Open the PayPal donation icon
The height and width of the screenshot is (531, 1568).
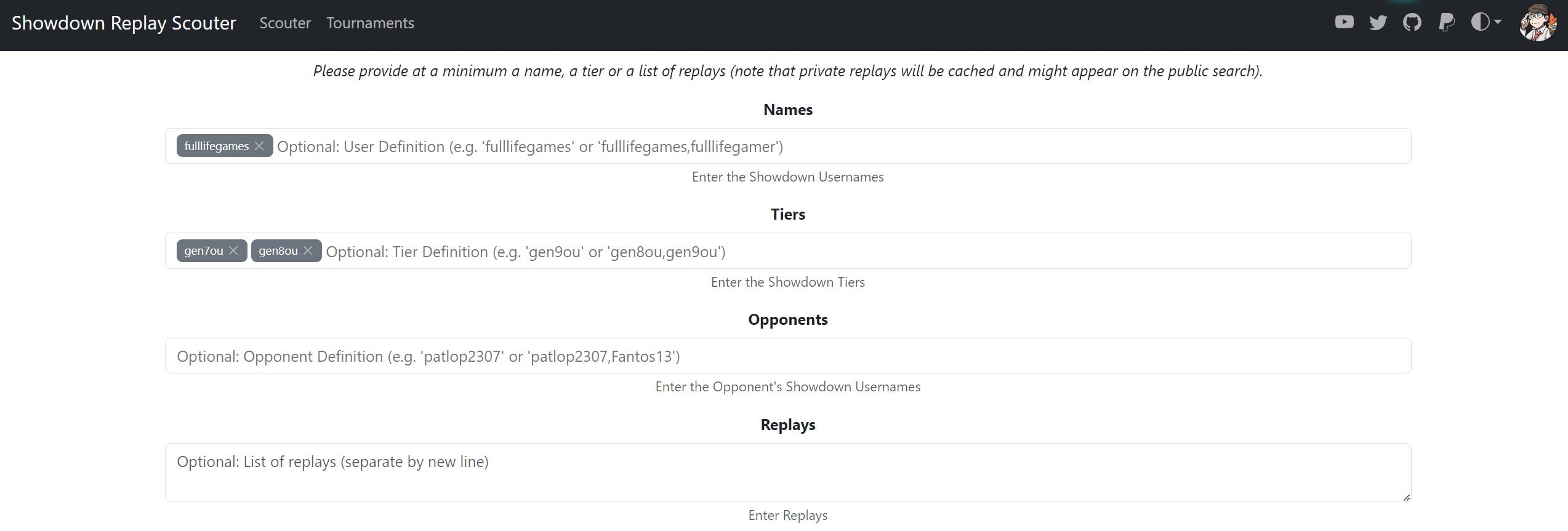pyautogui.click(x=1446, y=23)
